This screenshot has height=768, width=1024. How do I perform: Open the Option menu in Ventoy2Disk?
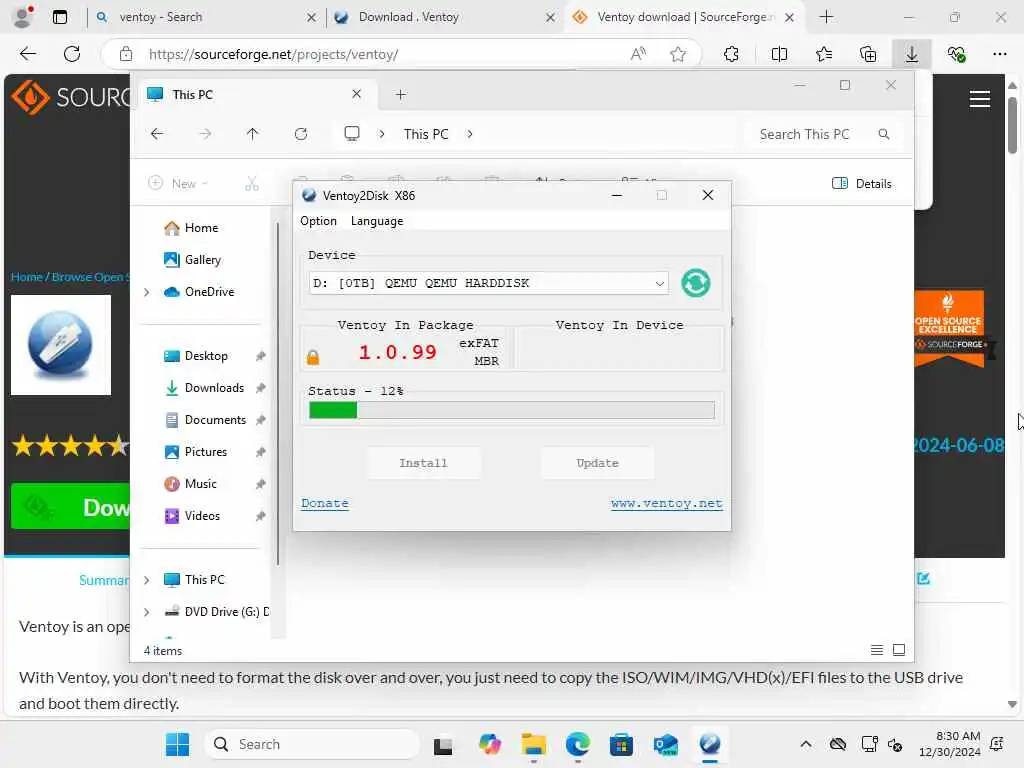pyautogui.click(x=318, y=221)
